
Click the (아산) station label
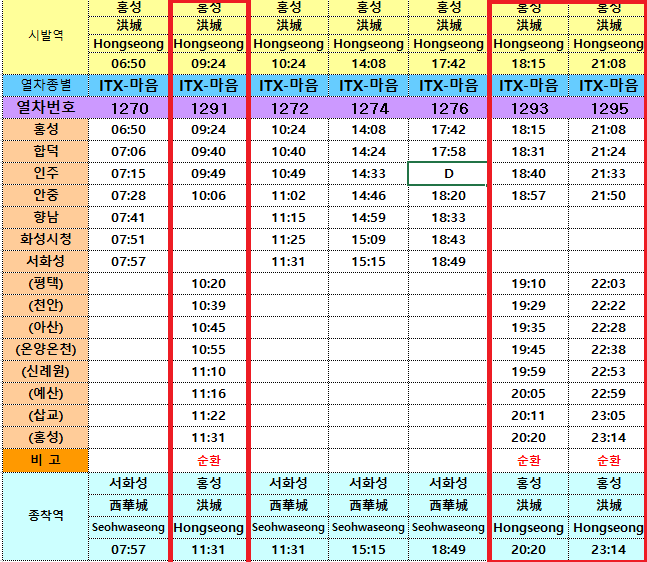pos(46,328)
